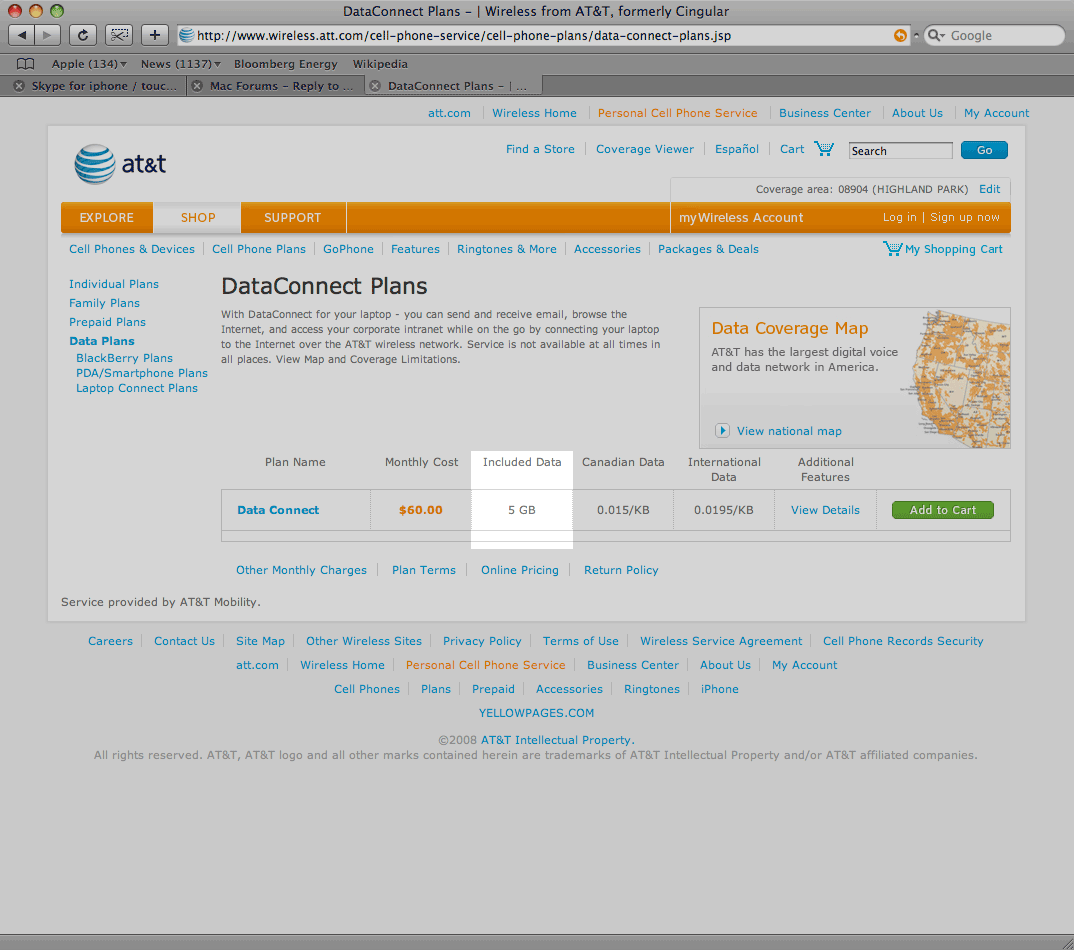1074x950 pixels.
Task: Open Laptop Connect Plans in sidebar
Action: [x=136, y=388]
